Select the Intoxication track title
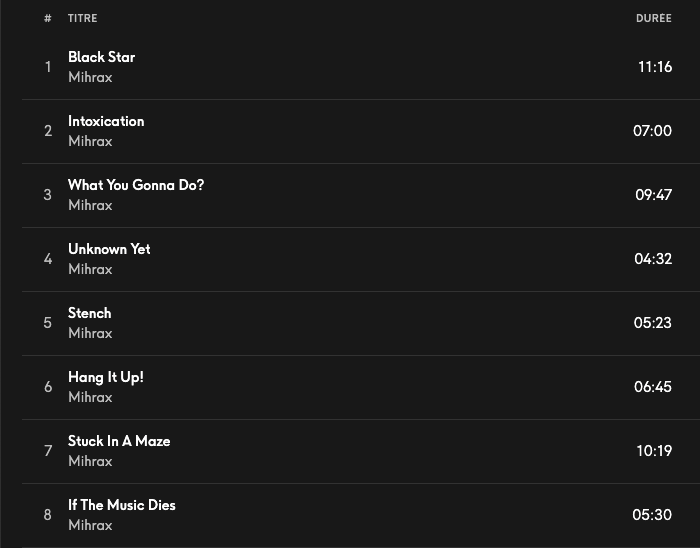 click(x=106, y=121)
